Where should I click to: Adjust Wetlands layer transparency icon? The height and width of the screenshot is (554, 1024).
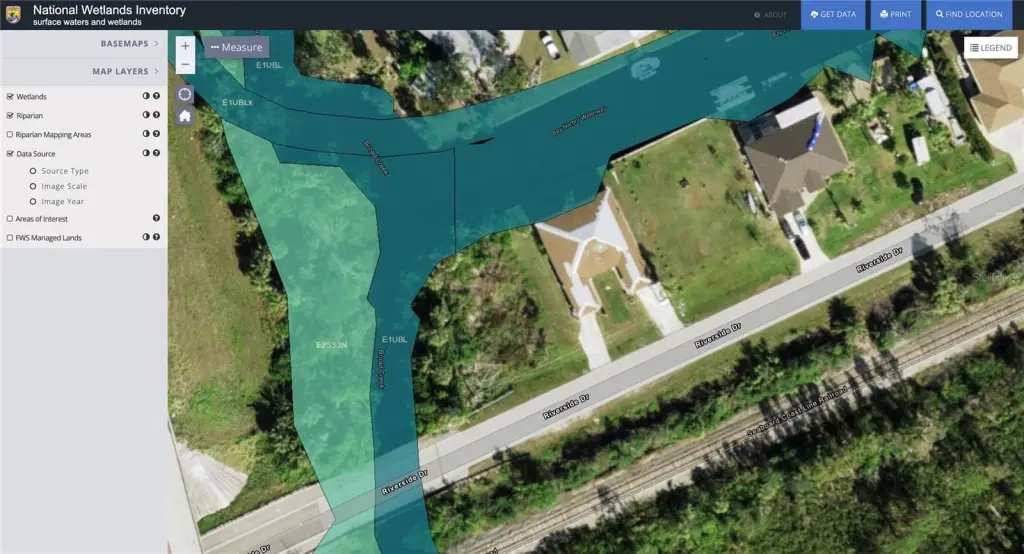[146, 97]
